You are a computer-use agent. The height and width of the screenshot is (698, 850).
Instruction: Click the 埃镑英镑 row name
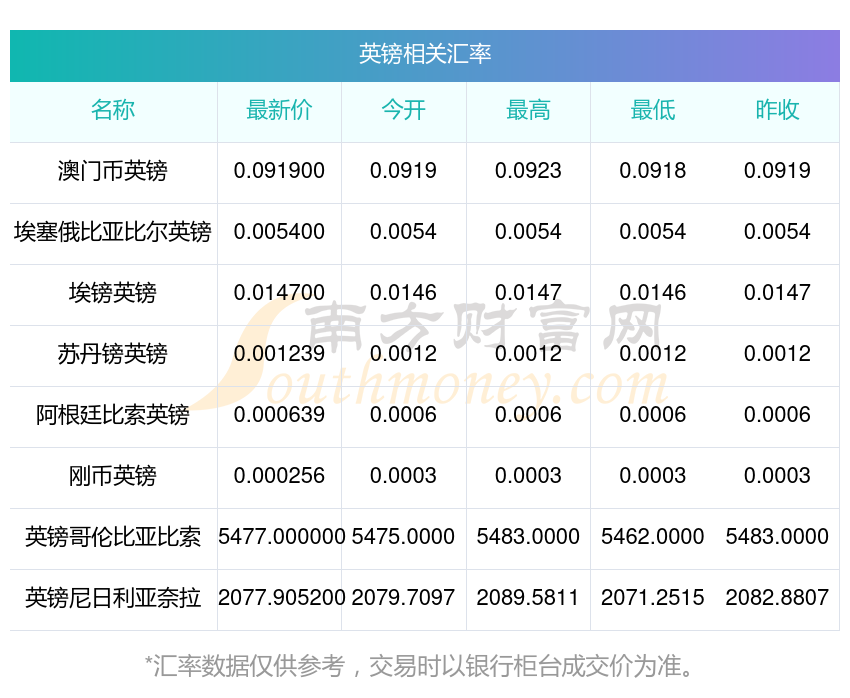click(113, 293)
